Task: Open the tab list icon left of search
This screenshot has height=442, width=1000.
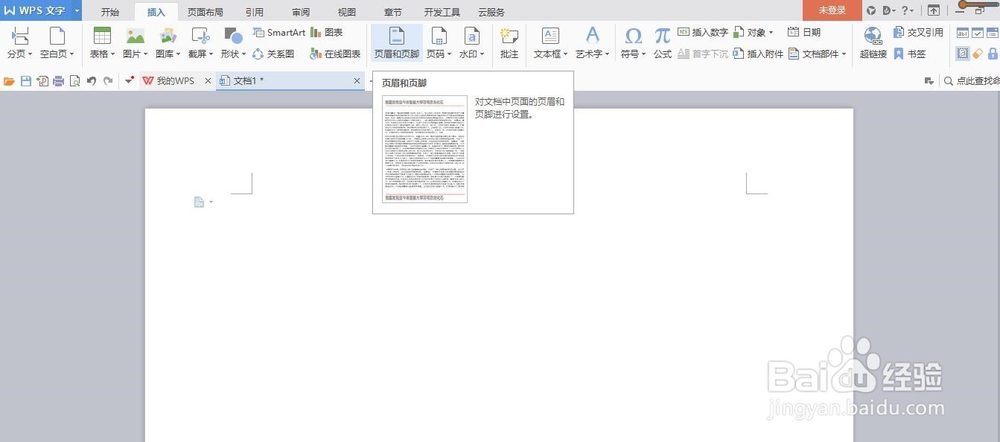Action: pyautogui.click(x=929, y=81)
